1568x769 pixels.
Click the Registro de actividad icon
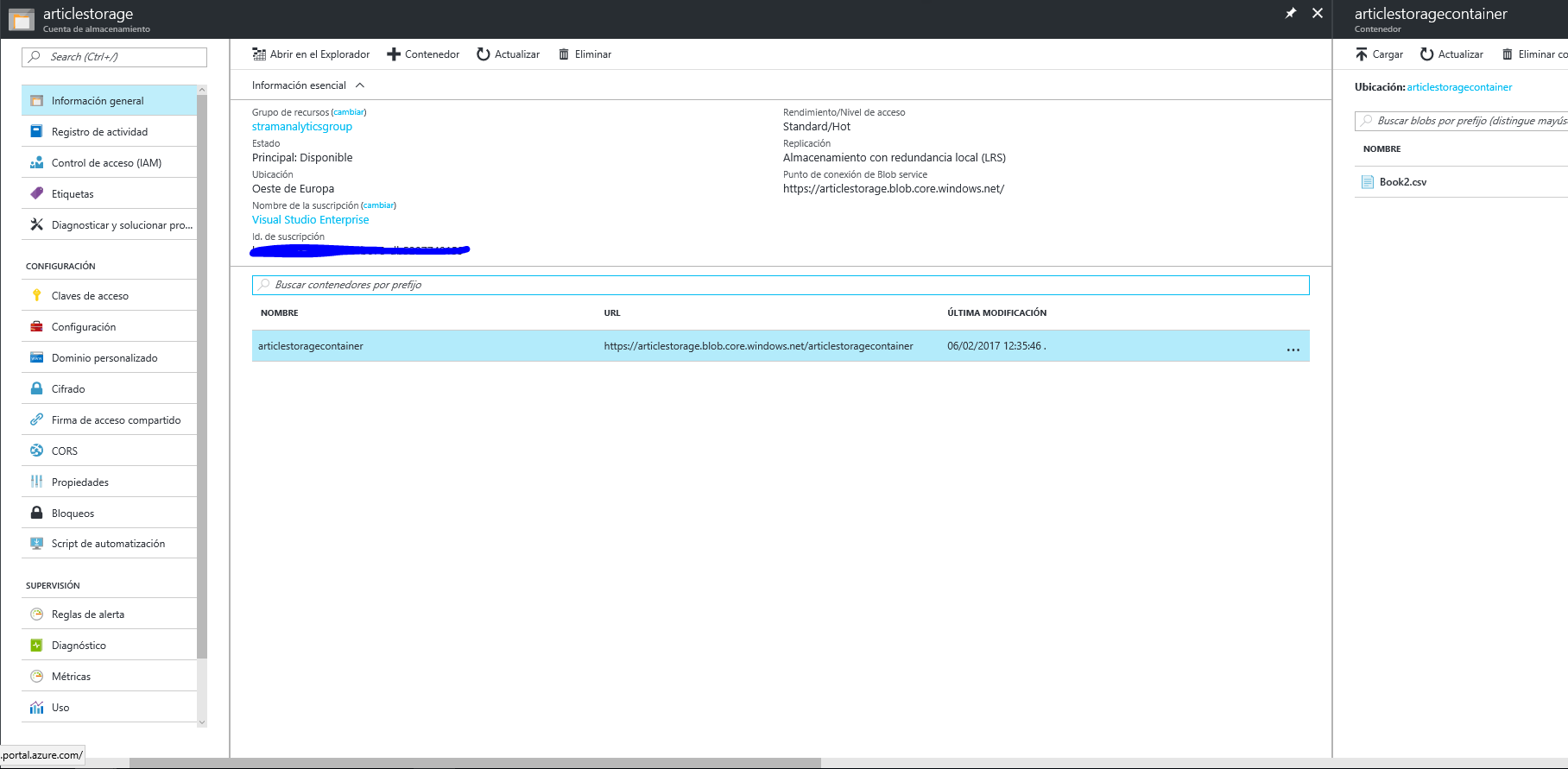coord(36,131)
